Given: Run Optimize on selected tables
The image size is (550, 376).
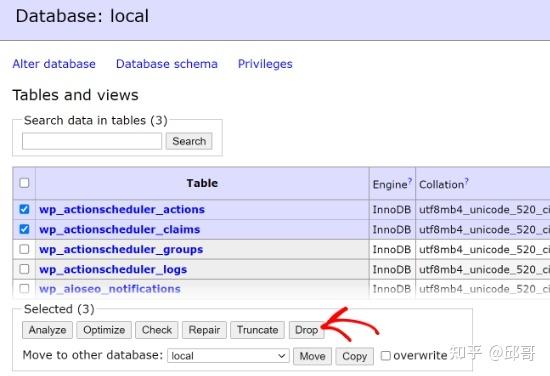Looking at the screenshot, I should tap(104, 330).
